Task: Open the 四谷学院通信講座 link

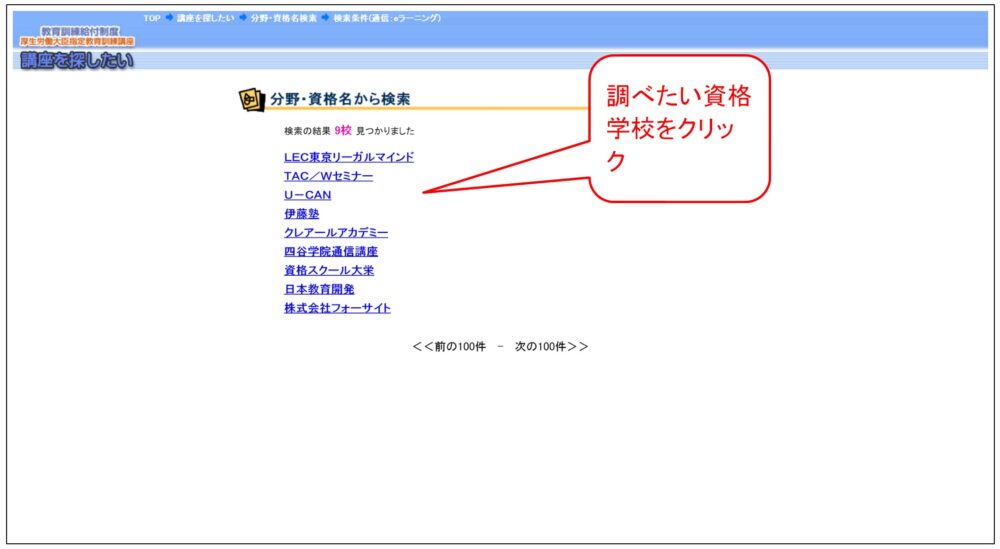Action: 331,251
